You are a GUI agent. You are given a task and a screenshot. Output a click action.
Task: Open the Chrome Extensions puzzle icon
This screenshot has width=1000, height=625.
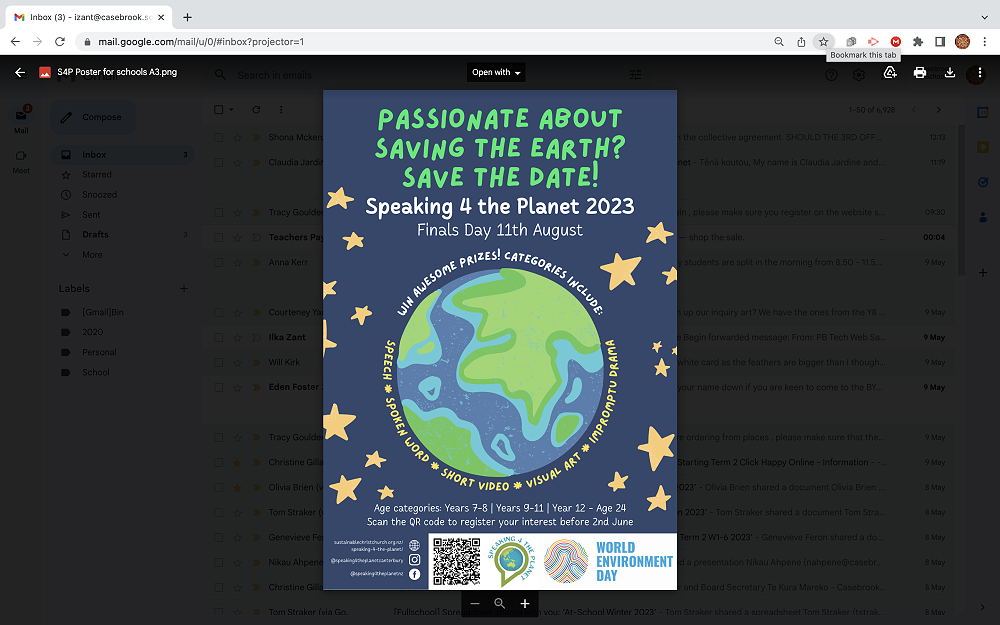(918, 41)
